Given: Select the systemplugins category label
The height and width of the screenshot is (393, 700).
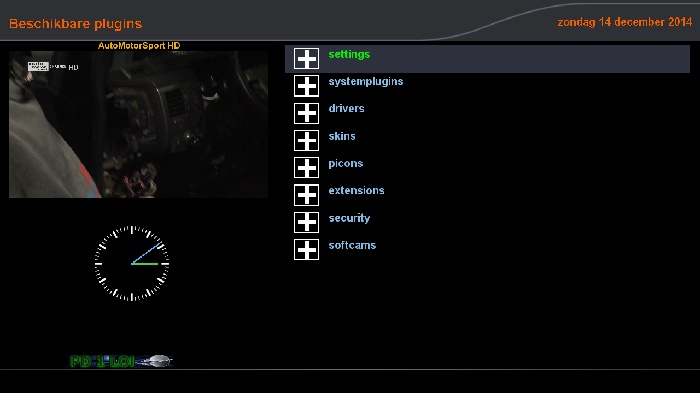Looking at the screenshot, I should tap(366, 82).
